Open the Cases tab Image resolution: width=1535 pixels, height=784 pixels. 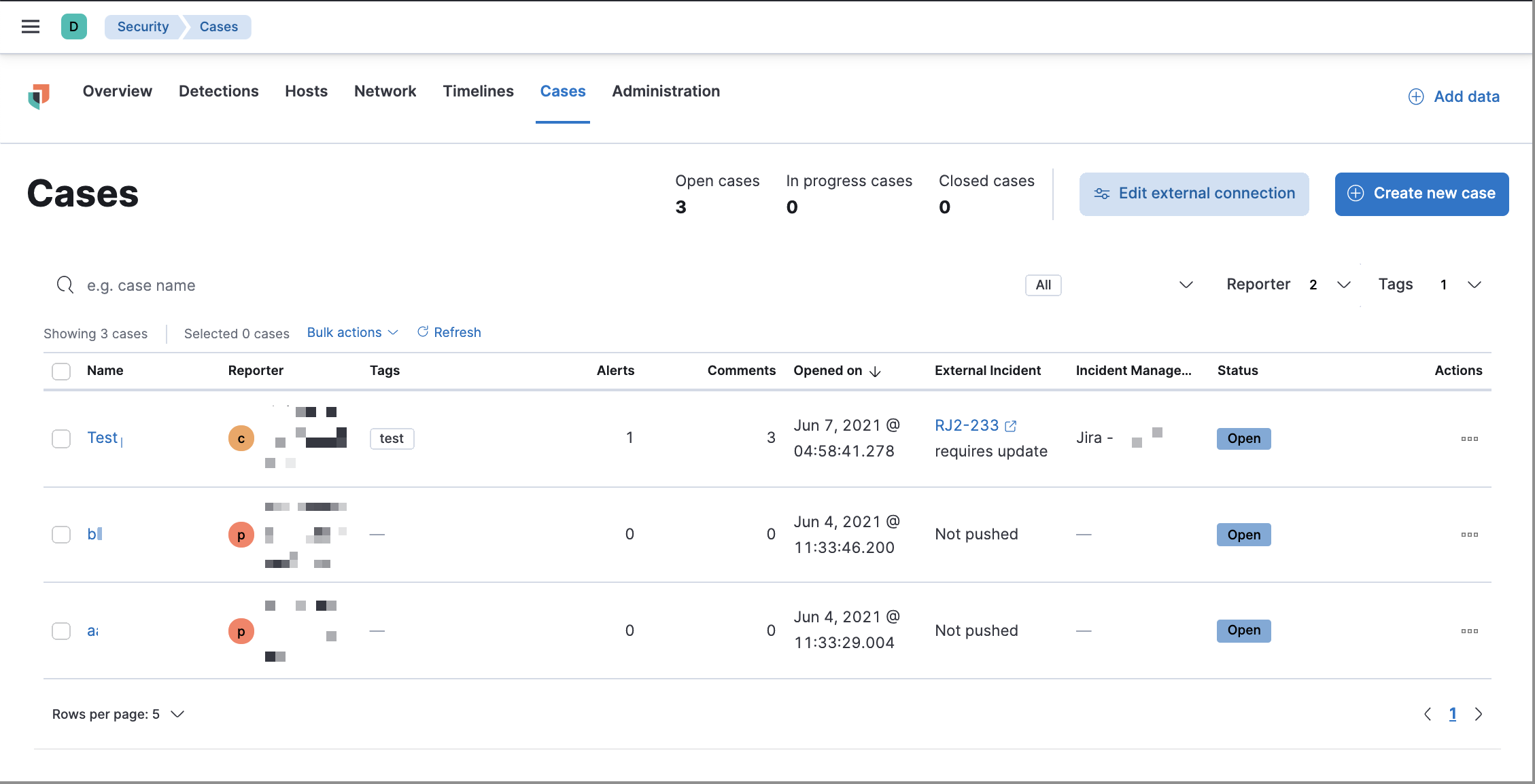[x=562, y=90]
